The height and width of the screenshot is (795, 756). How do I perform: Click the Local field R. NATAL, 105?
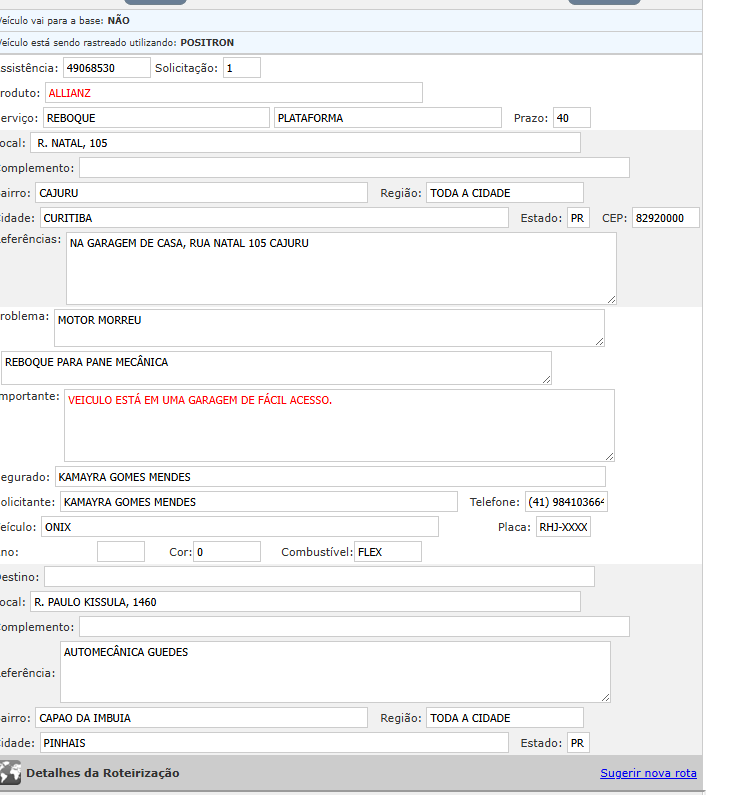(305, 142)
